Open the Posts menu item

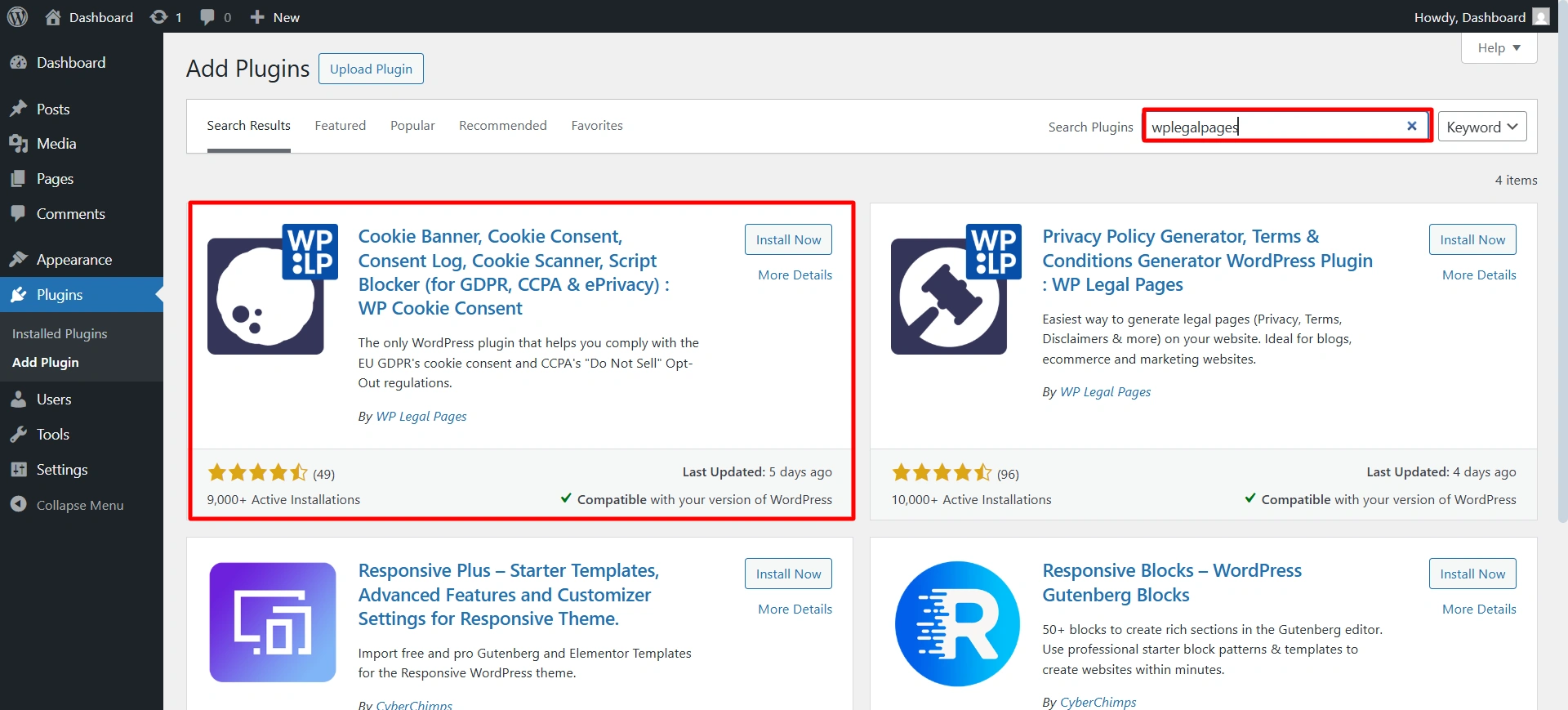click(x=82, y=109)
